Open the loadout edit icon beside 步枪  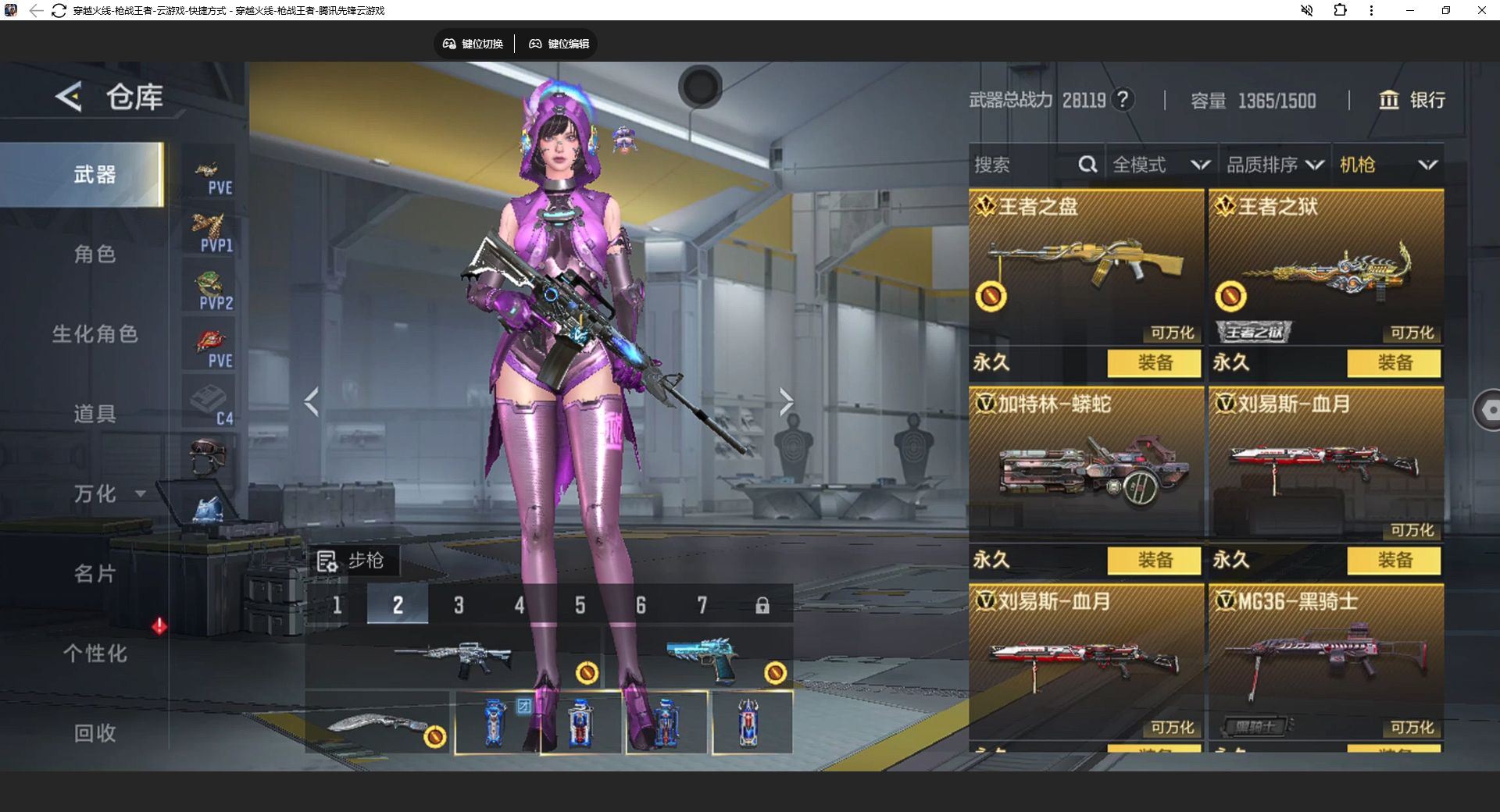(327, 561)
